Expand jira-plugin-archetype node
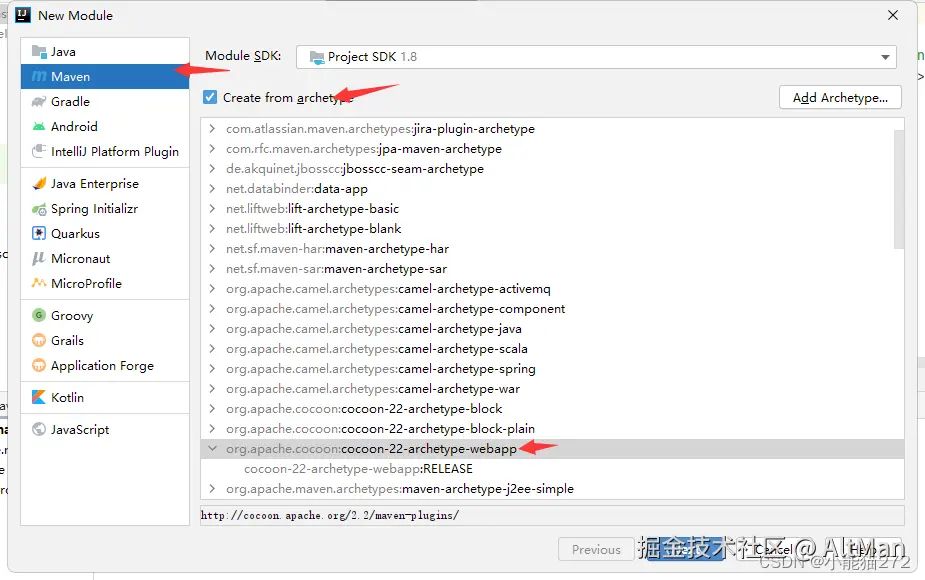Image resolution: width=925 pixels, height=580 pixels. [x=212, y=129]
